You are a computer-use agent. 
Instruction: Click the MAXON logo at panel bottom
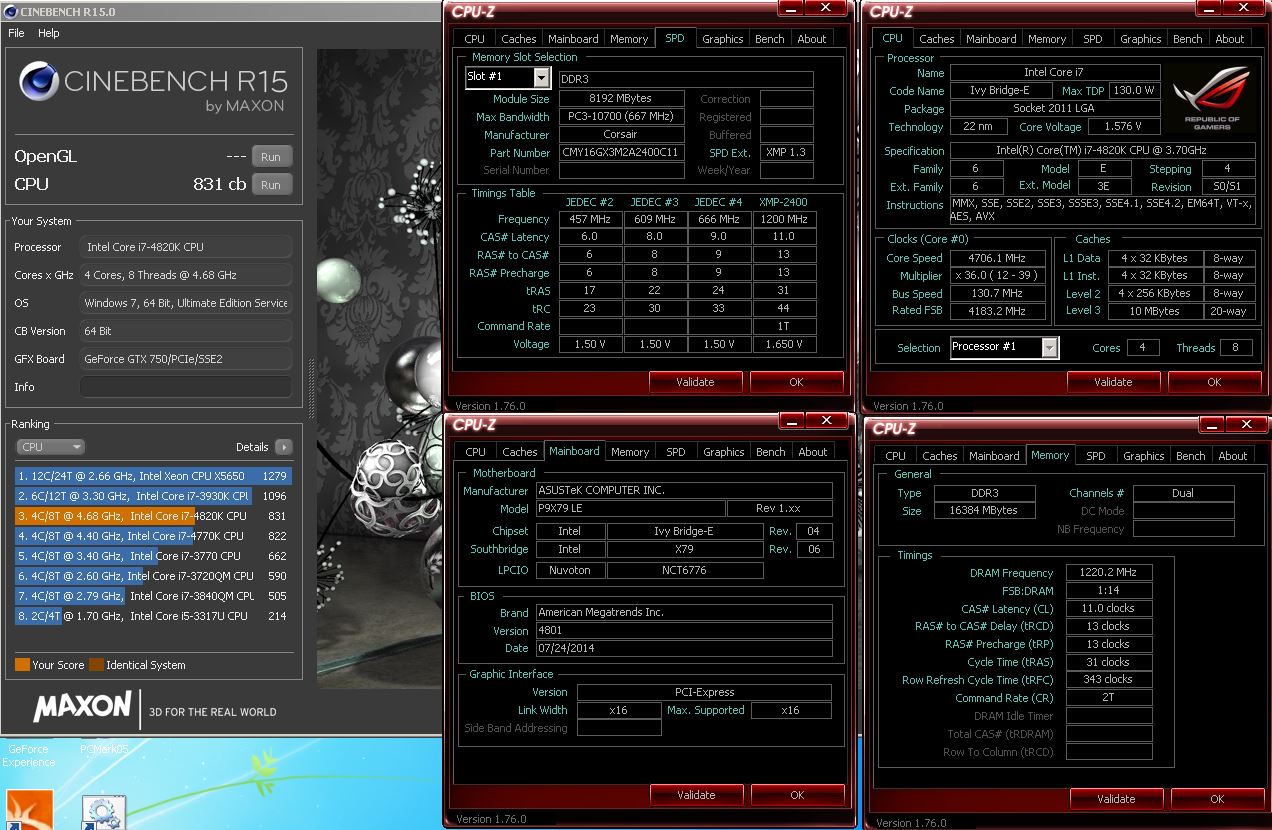(82, 708)
